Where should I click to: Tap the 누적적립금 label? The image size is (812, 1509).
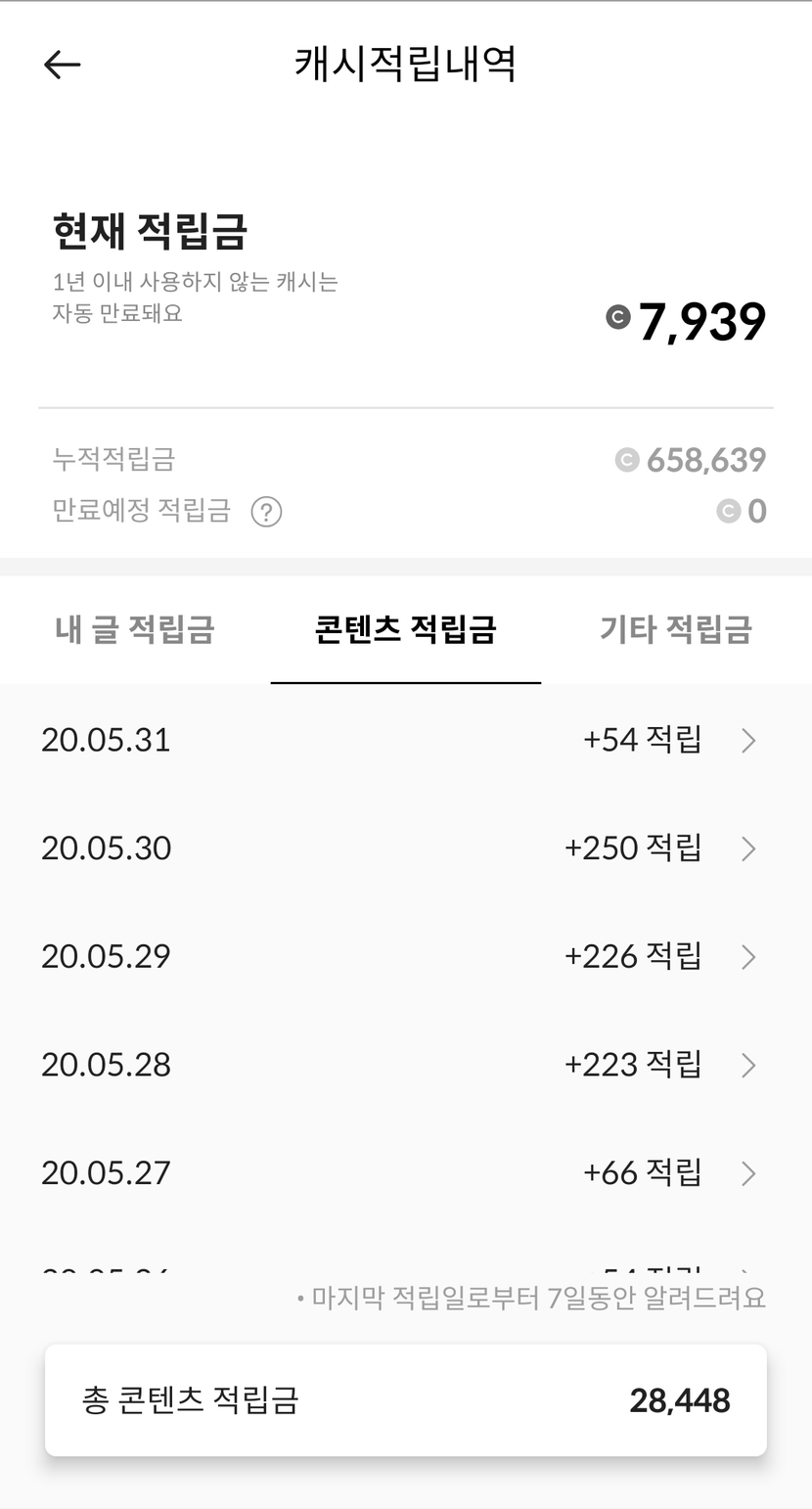click(x=113, y=459)
